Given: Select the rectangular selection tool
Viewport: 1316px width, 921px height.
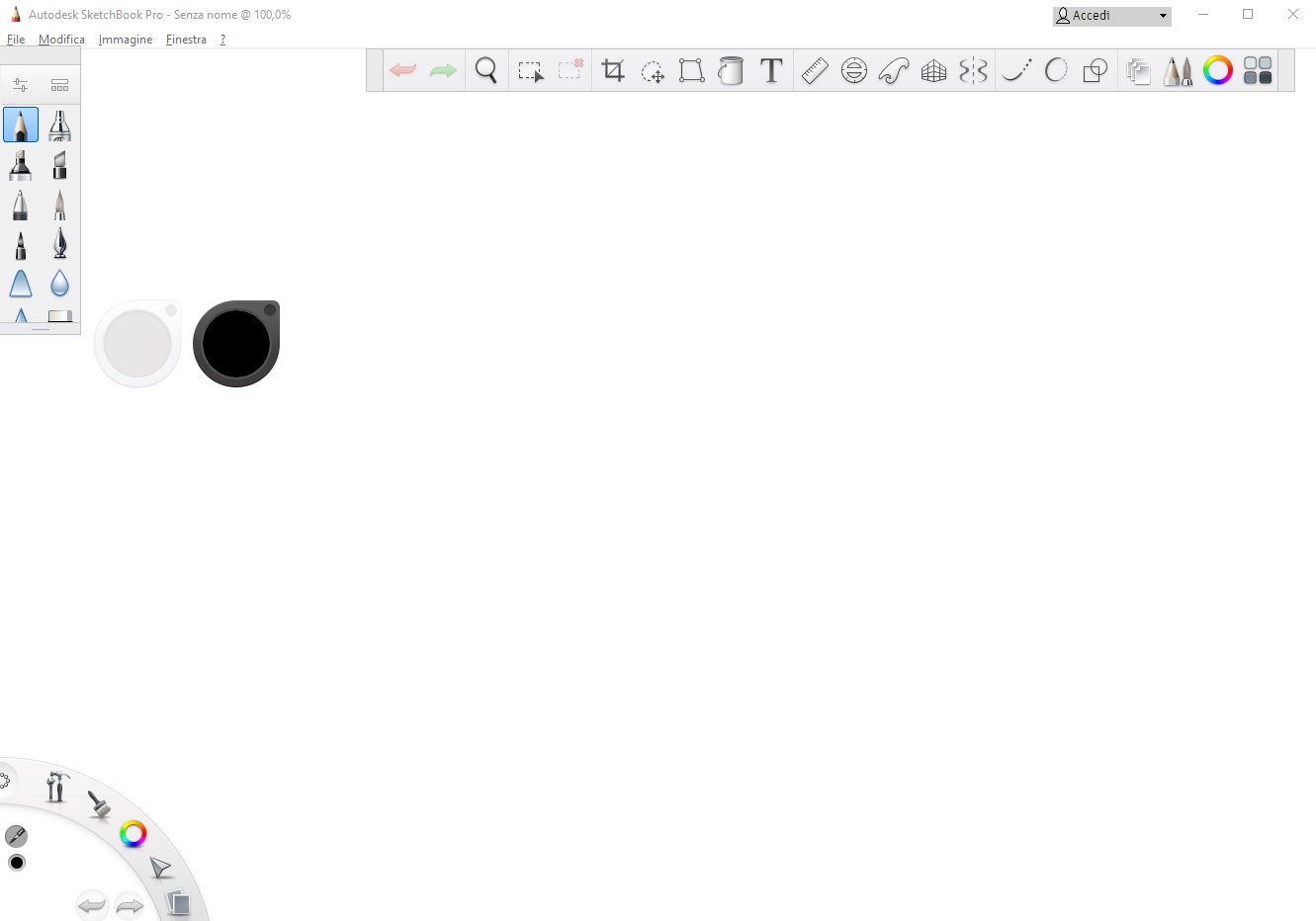Looking at the screenshot, I should tap(531, 71).
